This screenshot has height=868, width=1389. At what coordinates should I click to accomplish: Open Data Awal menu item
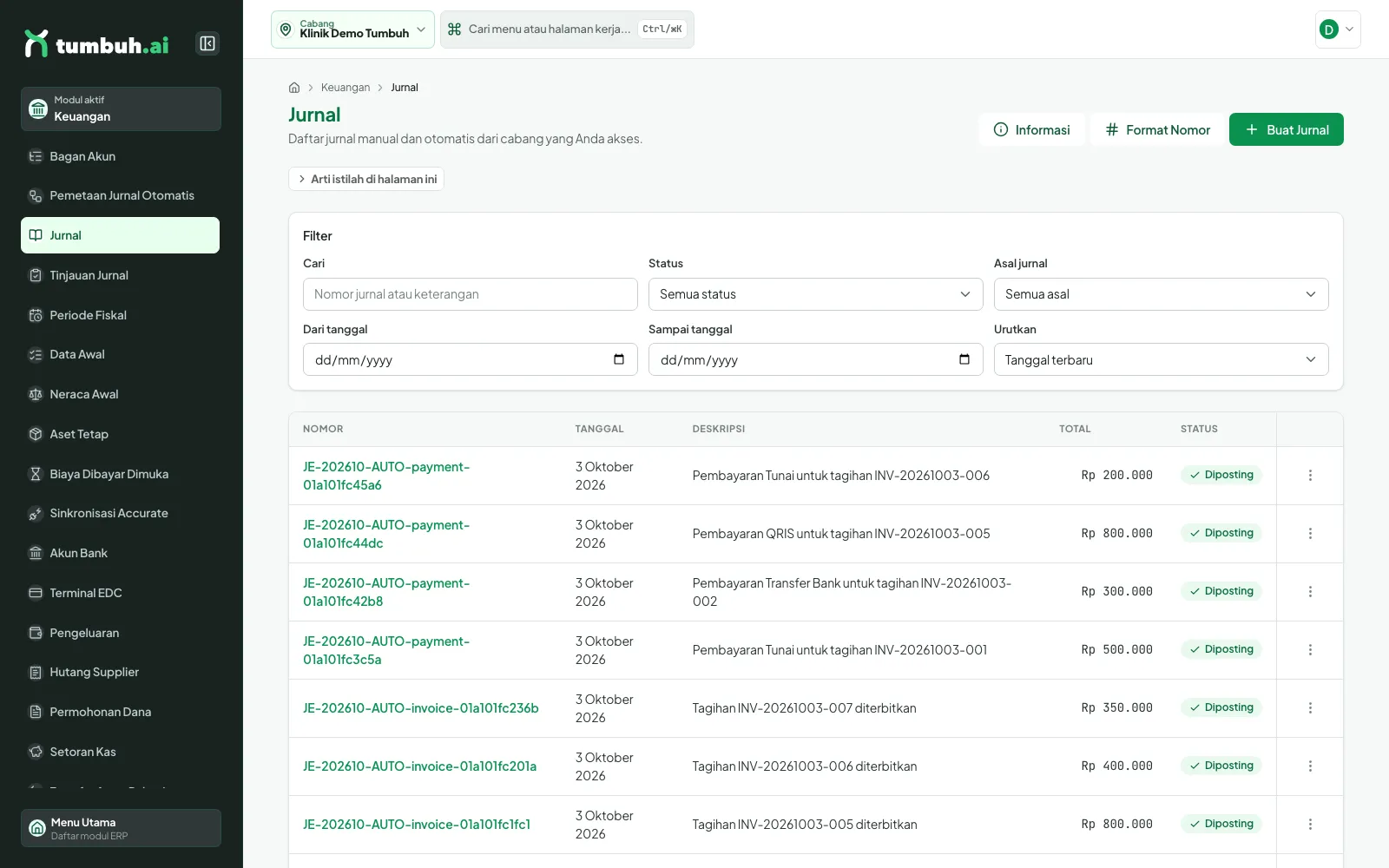[120, 354]
